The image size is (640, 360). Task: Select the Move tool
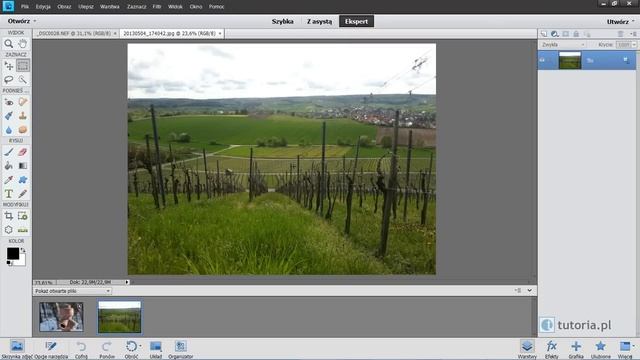click(x=9, y=66)
